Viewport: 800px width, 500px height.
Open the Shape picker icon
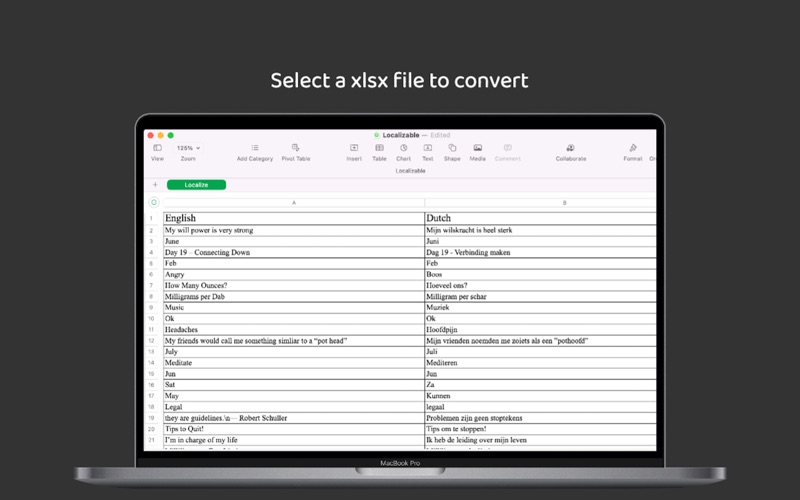pyautogui.click(x=452, y=148)
